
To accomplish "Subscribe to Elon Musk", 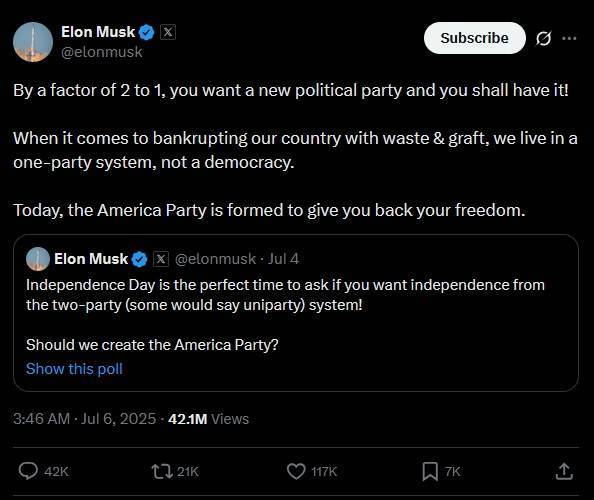I will [x=475, y=38].
